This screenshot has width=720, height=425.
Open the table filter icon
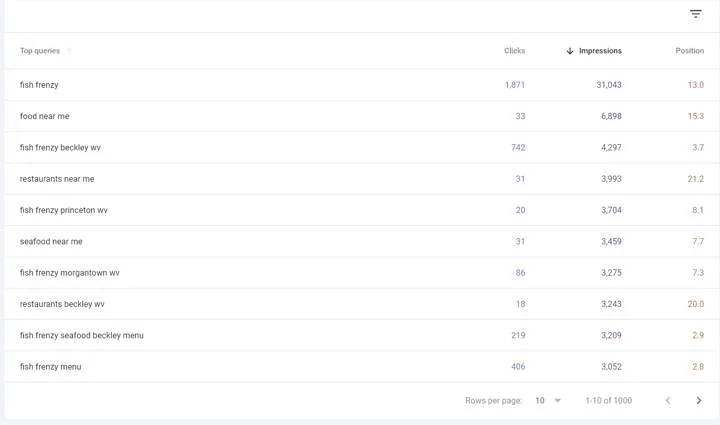tap(696, 14)
